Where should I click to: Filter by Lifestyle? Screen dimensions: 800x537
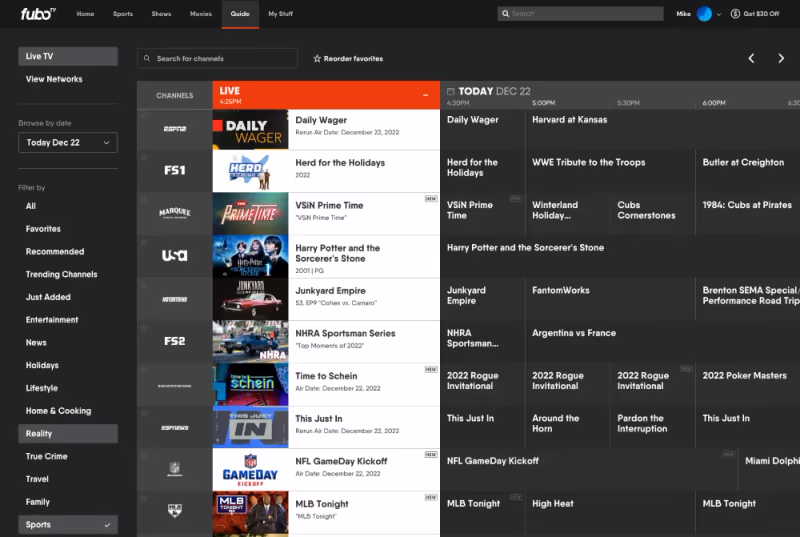point(42,388)
